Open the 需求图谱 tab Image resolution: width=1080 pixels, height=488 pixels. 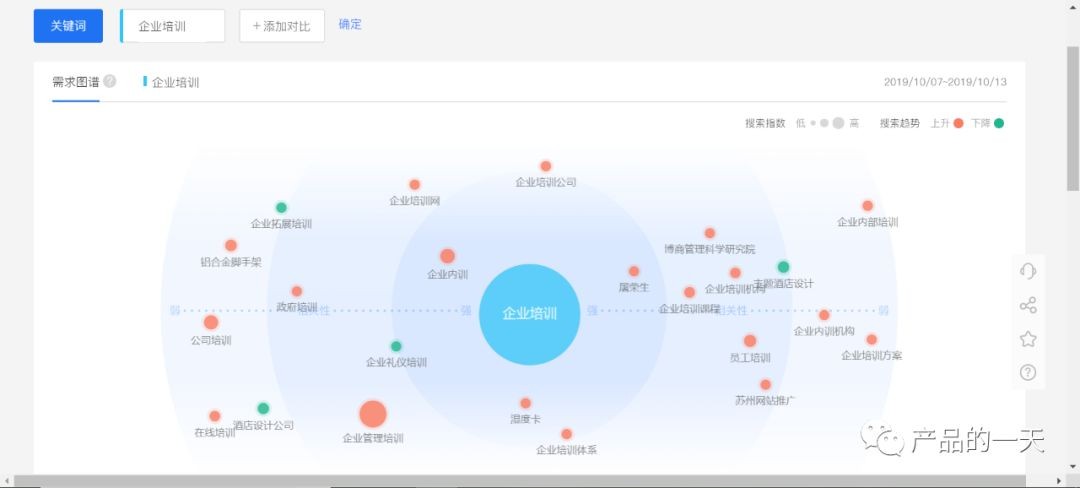75,82
